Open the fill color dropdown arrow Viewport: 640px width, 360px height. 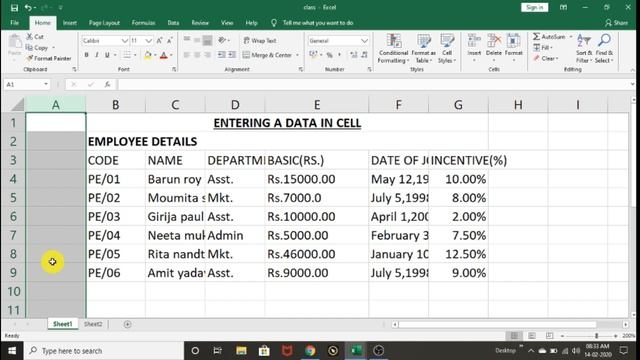pos(156,55)
